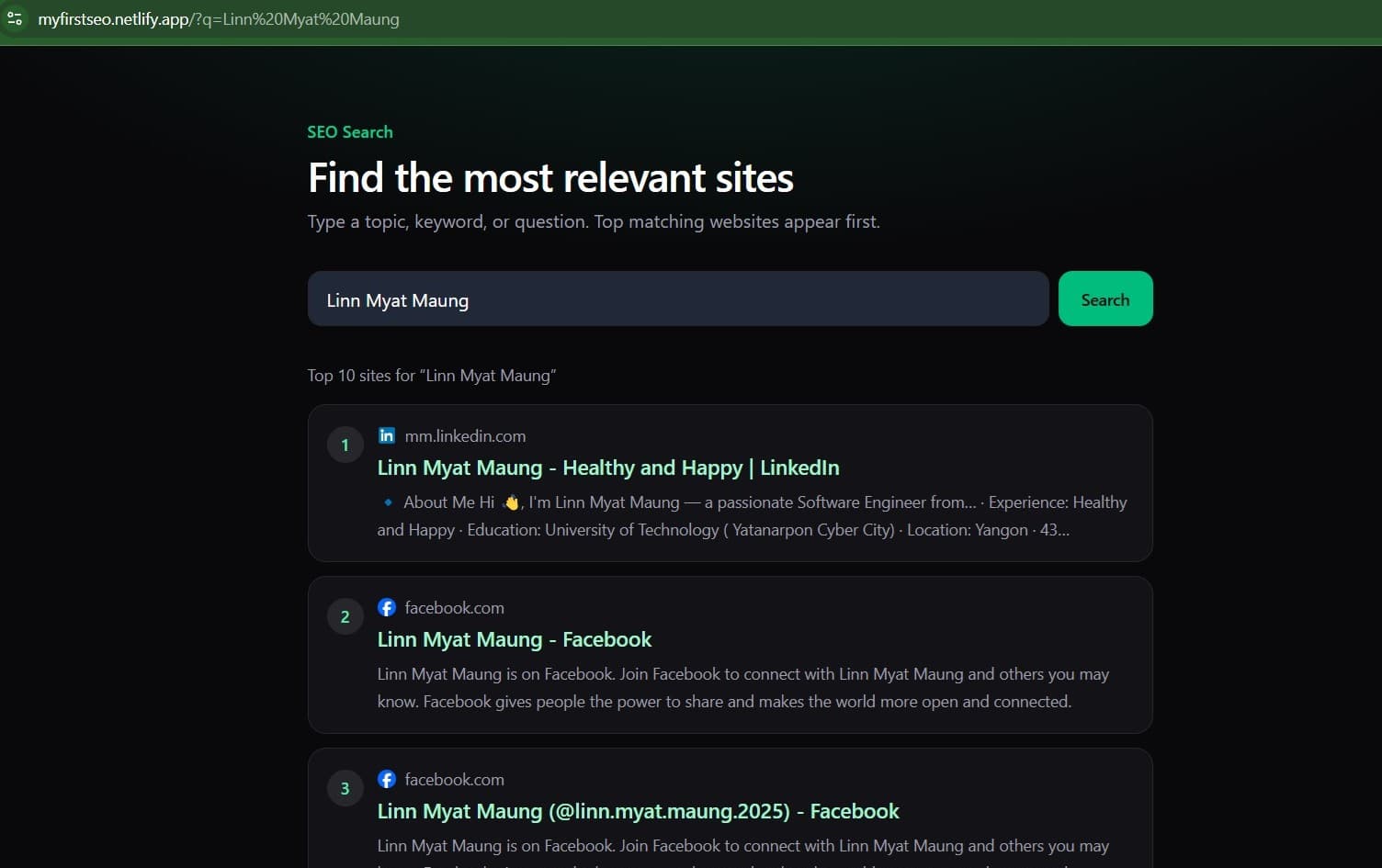
Task: Click the Facebook favicon in result 2
Action: 387,607
